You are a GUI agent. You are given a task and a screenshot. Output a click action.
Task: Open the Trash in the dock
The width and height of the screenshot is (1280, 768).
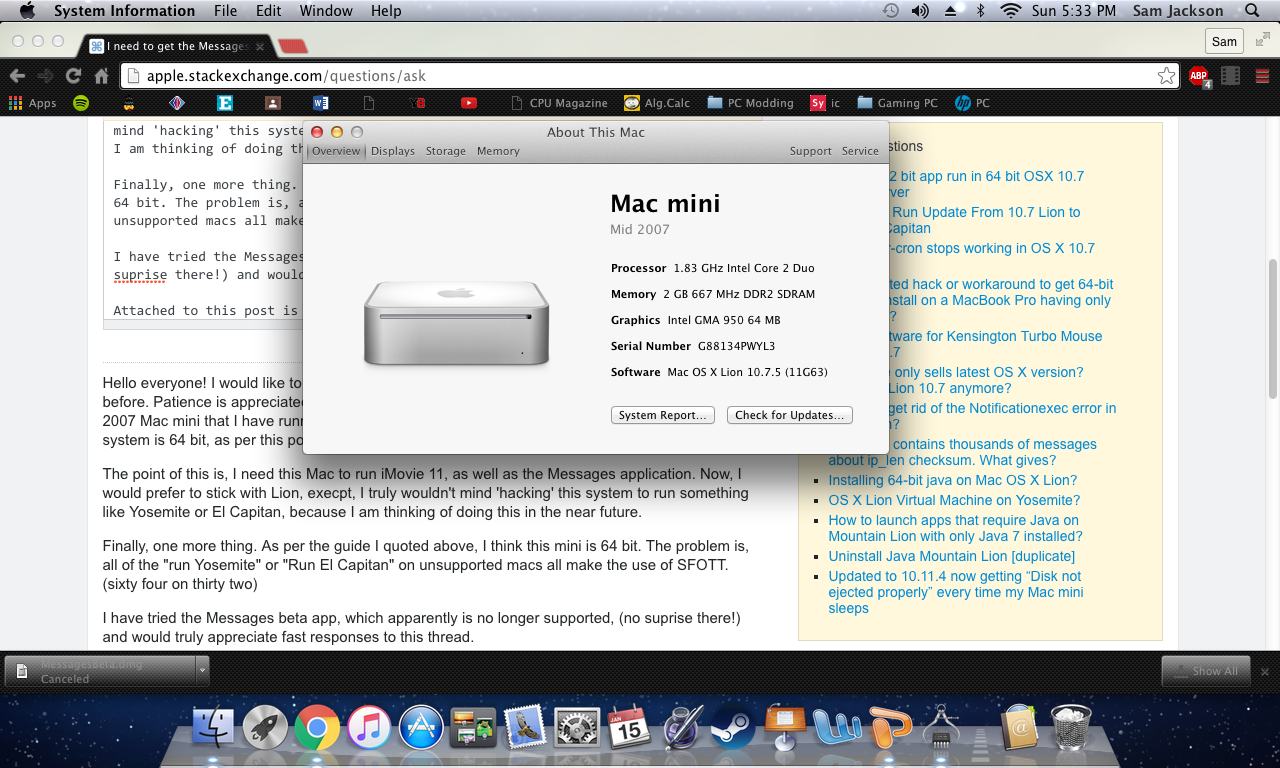1071,727
